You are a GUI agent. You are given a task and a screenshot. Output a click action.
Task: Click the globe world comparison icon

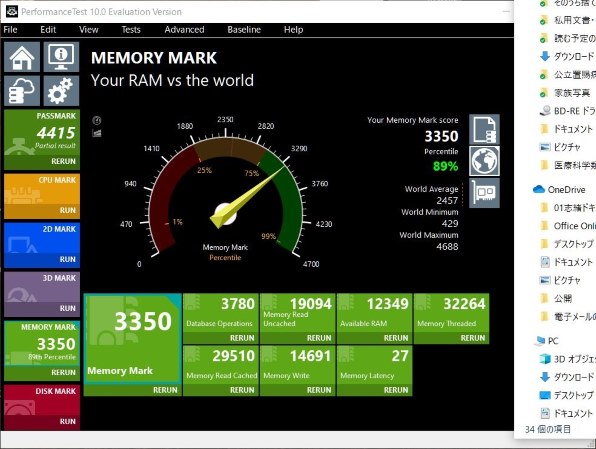point(484,161)
